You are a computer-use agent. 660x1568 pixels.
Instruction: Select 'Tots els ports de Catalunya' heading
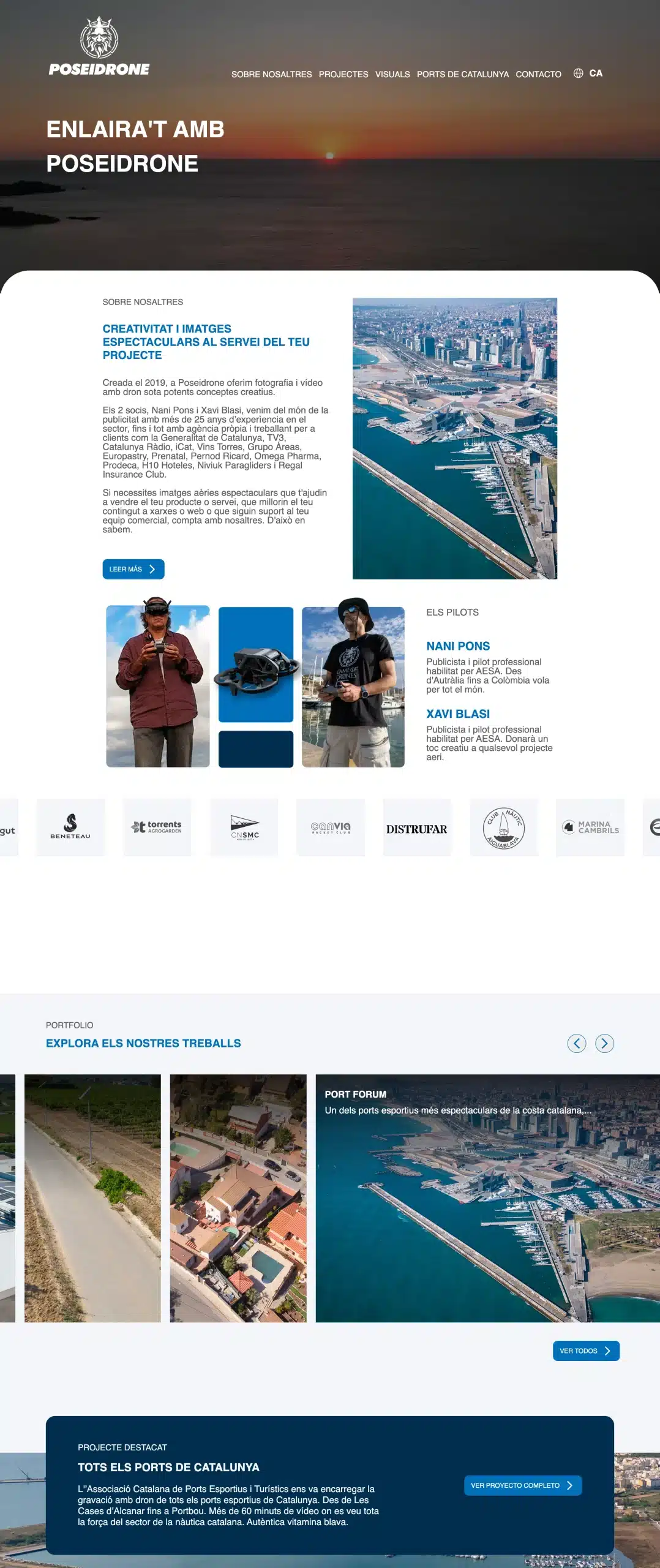pyautogui.click(x=168, y=1468)
